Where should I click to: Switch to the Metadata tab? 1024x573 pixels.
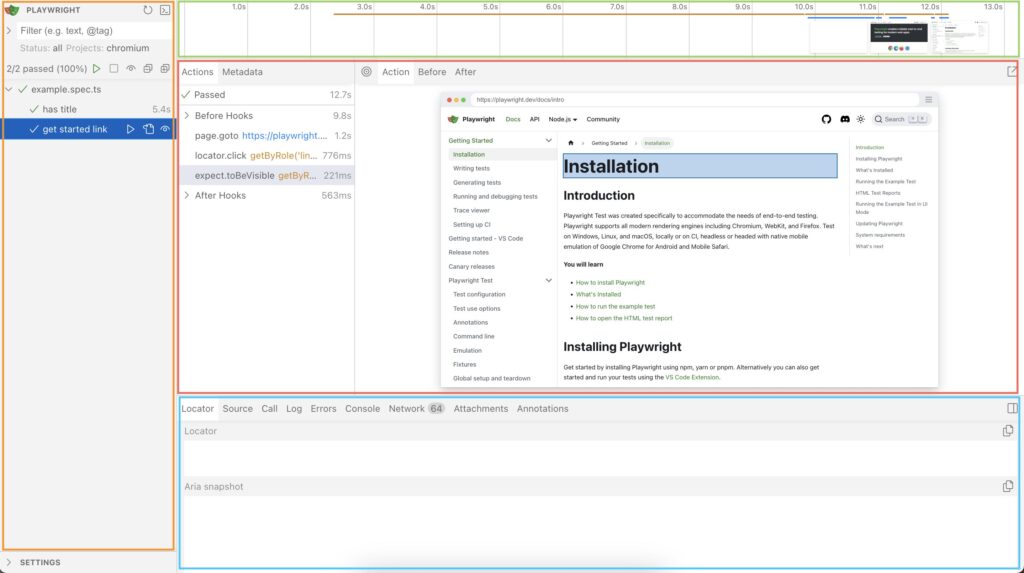(x=242, y=72)
